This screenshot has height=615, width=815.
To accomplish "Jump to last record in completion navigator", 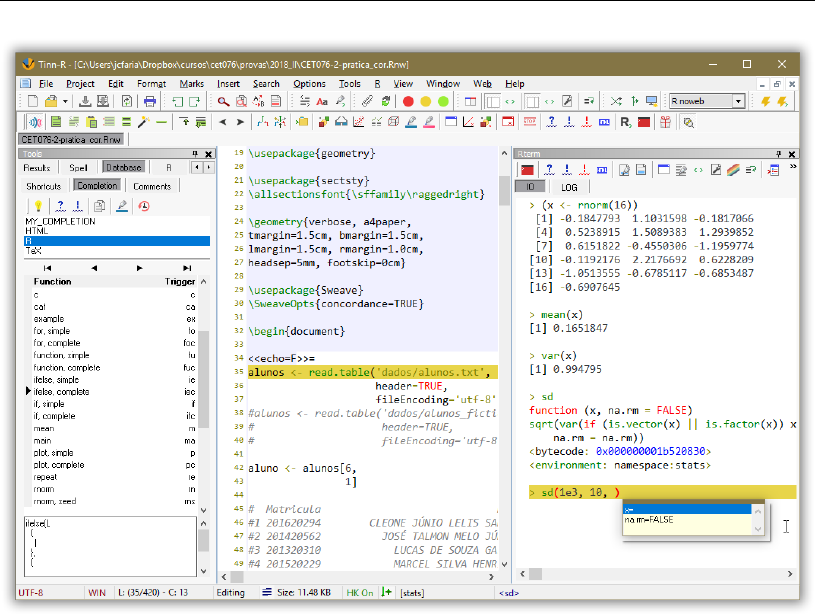I will pyautogui.click(x=186, y=267).
